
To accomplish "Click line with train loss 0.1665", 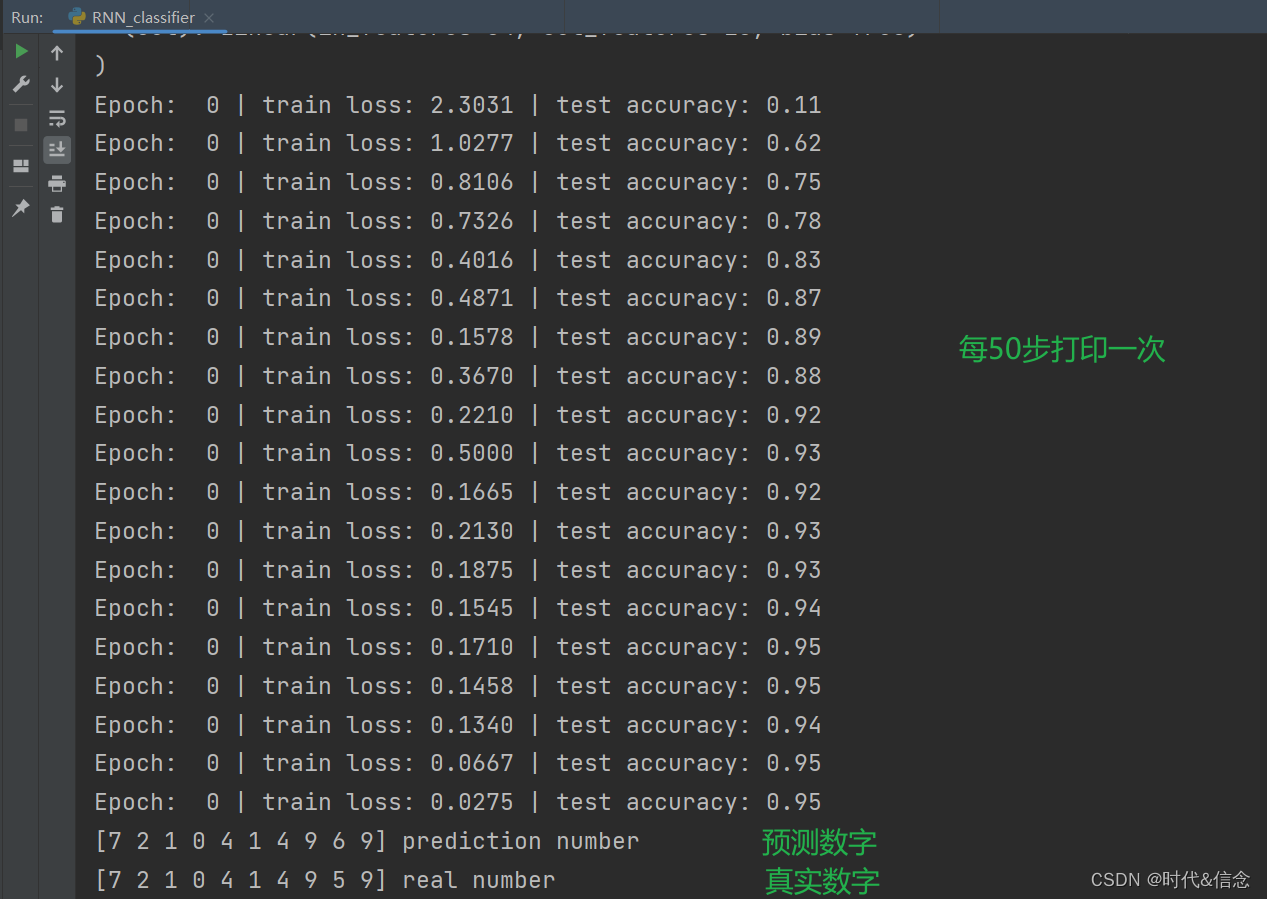I will coord(458,493).
